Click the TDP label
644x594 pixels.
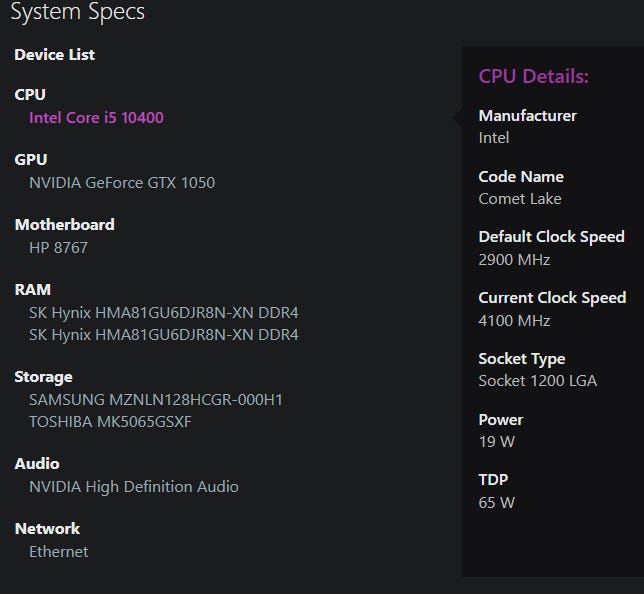tap(493, 479)
